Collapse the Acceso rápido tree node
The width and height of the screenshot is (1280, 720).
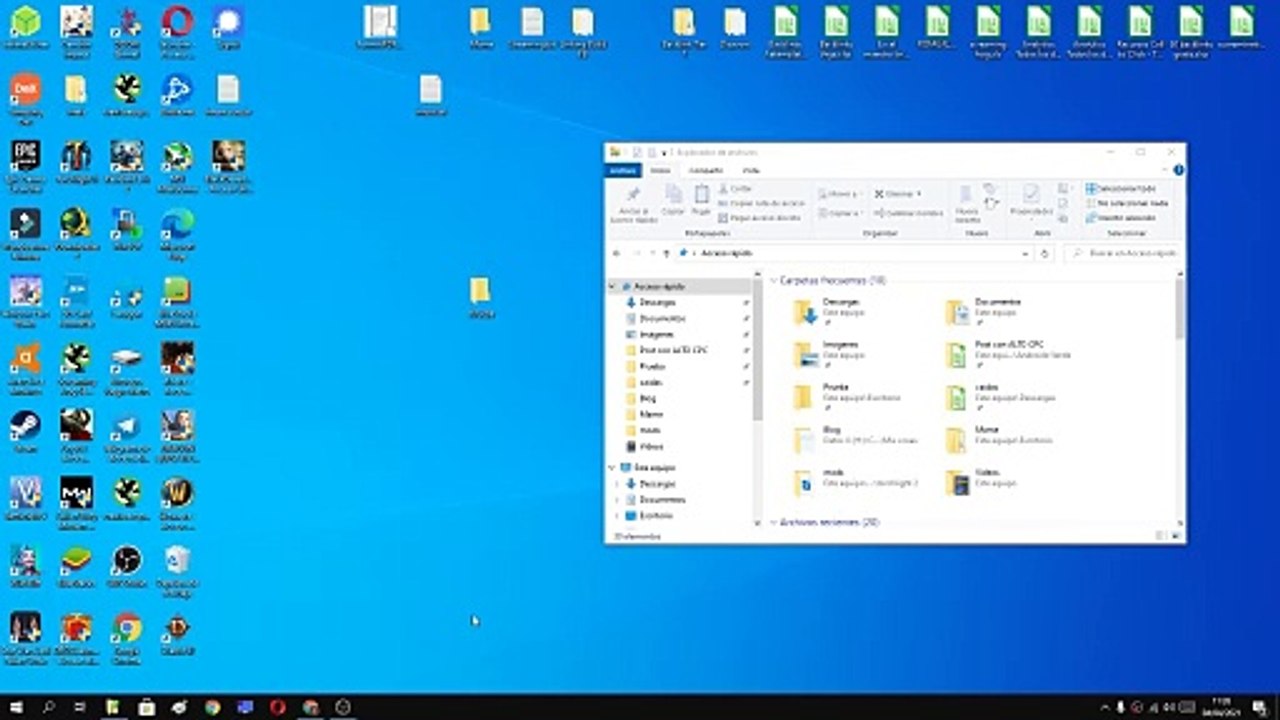613,286
